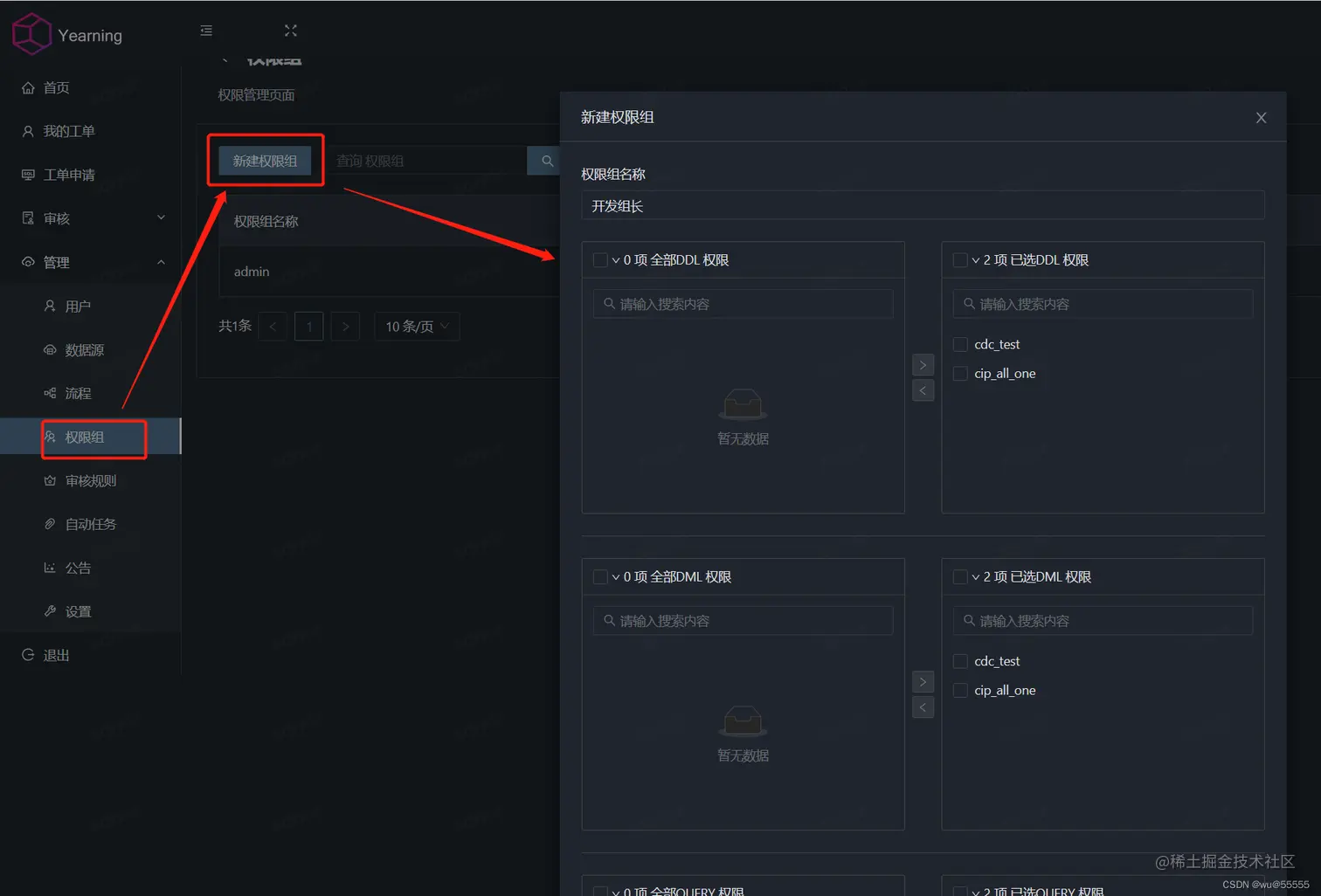
Task: Select 权限组 in the sidebar
Action: 91,437
